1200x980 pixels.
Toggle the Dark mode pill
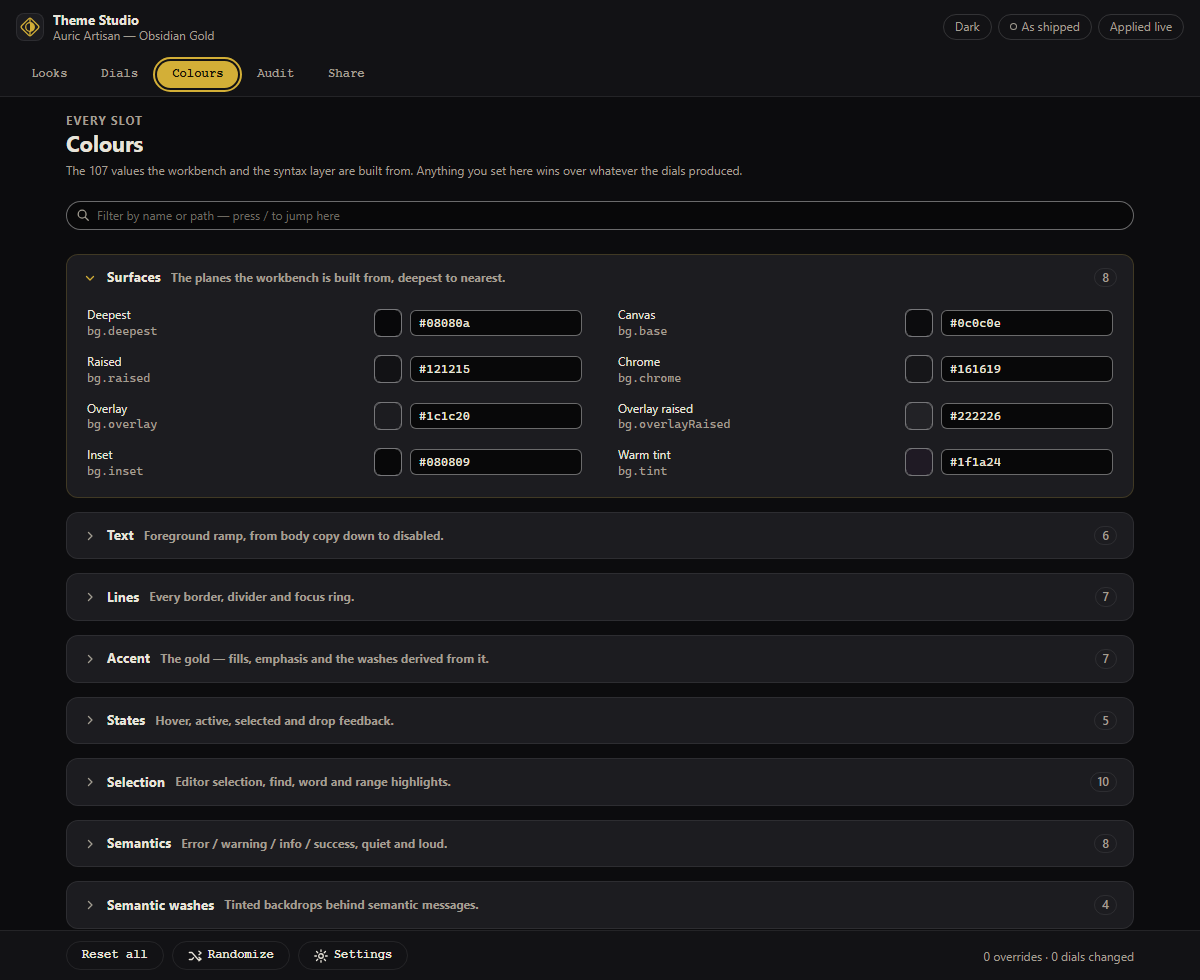pyautogui.click(x=967, y=27)
